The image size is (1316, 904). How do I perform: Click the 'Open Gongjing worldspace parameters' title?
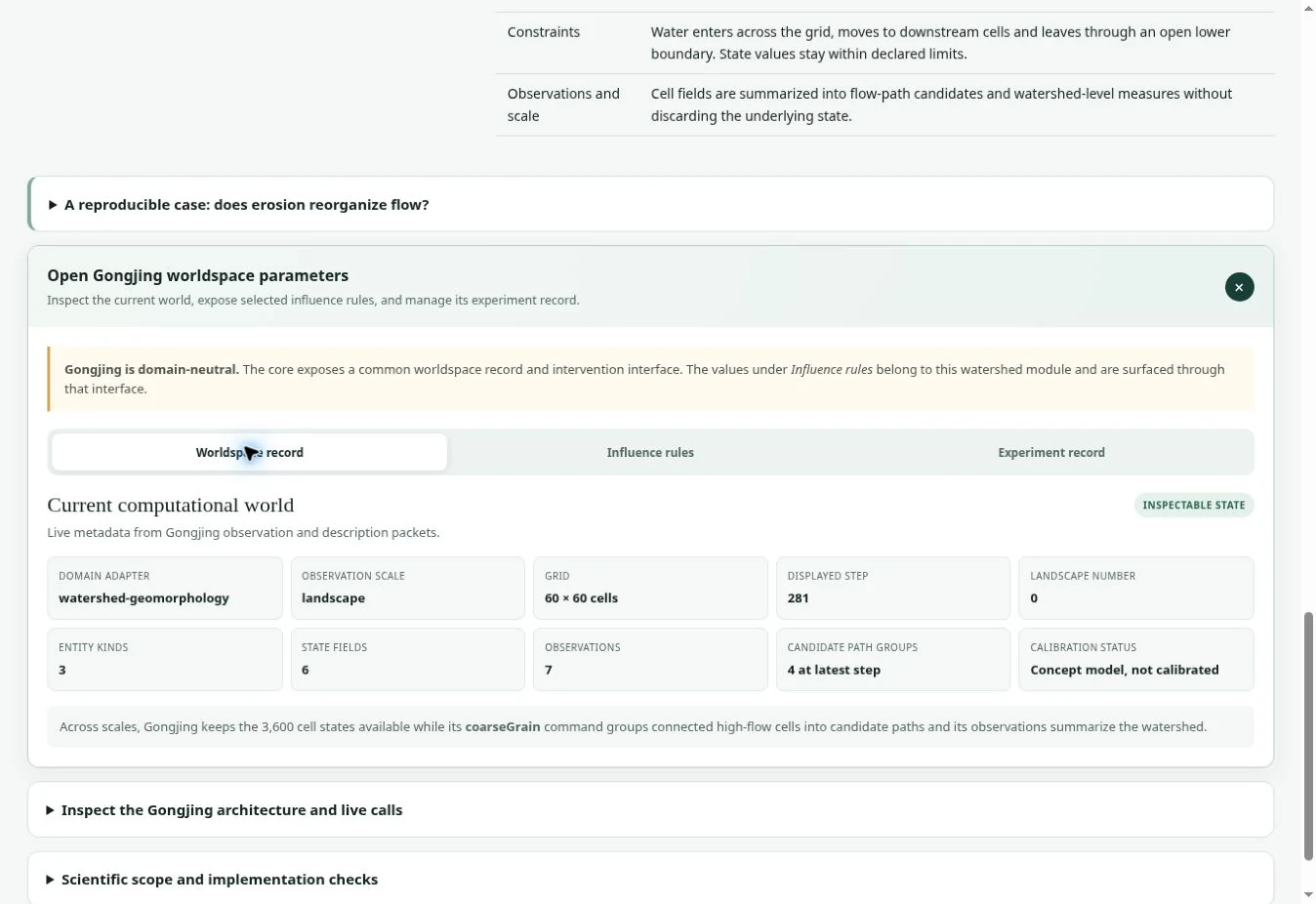(x=198, y=275)
